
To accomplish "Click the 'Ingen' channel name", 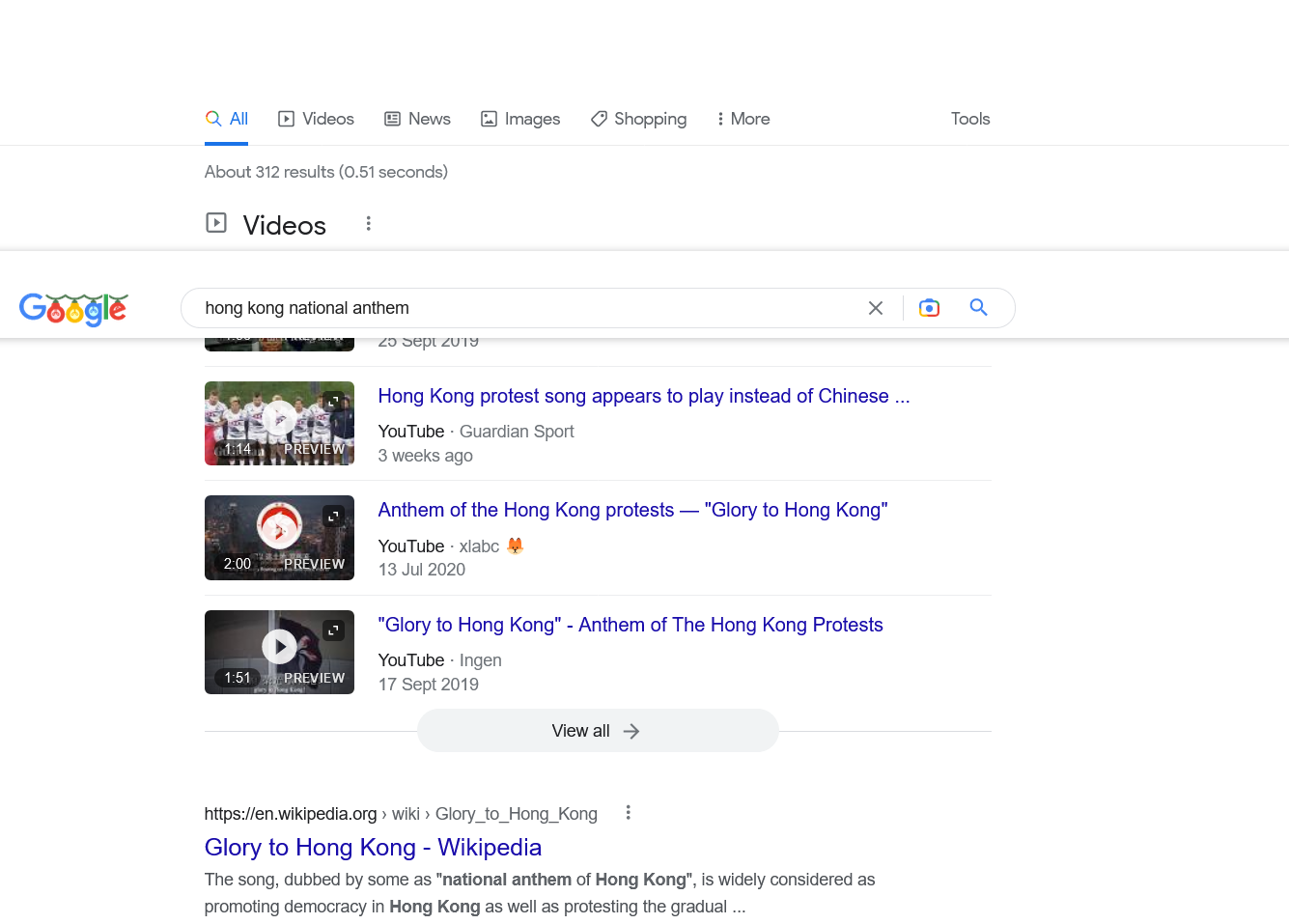I will [x=480, y=660].
